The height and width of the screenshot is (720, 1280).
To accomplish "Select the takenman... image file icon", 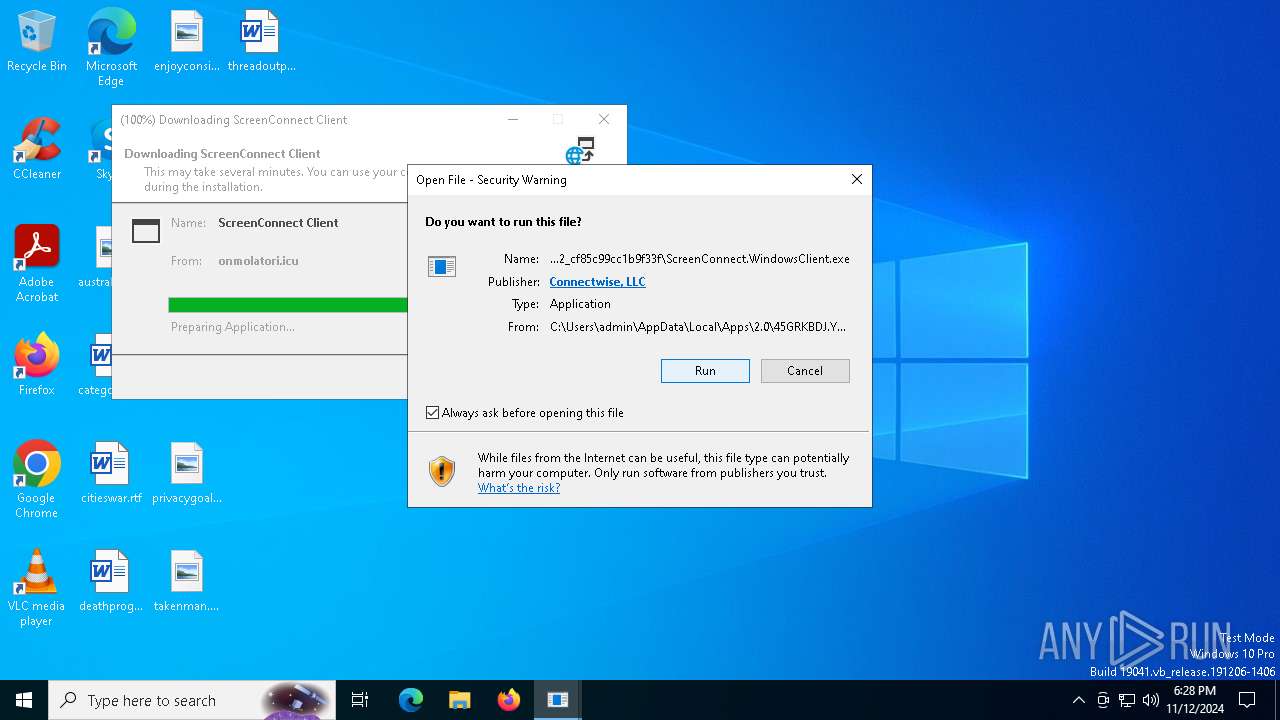I will click(187, 582).
